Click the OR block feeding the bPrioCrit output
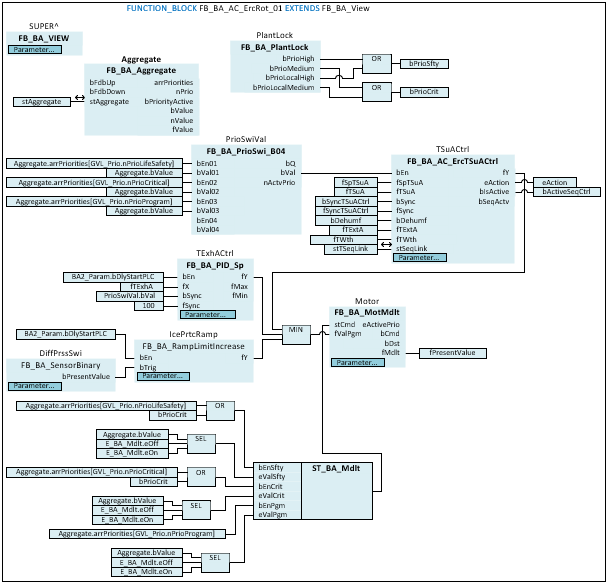 [376, 92]
